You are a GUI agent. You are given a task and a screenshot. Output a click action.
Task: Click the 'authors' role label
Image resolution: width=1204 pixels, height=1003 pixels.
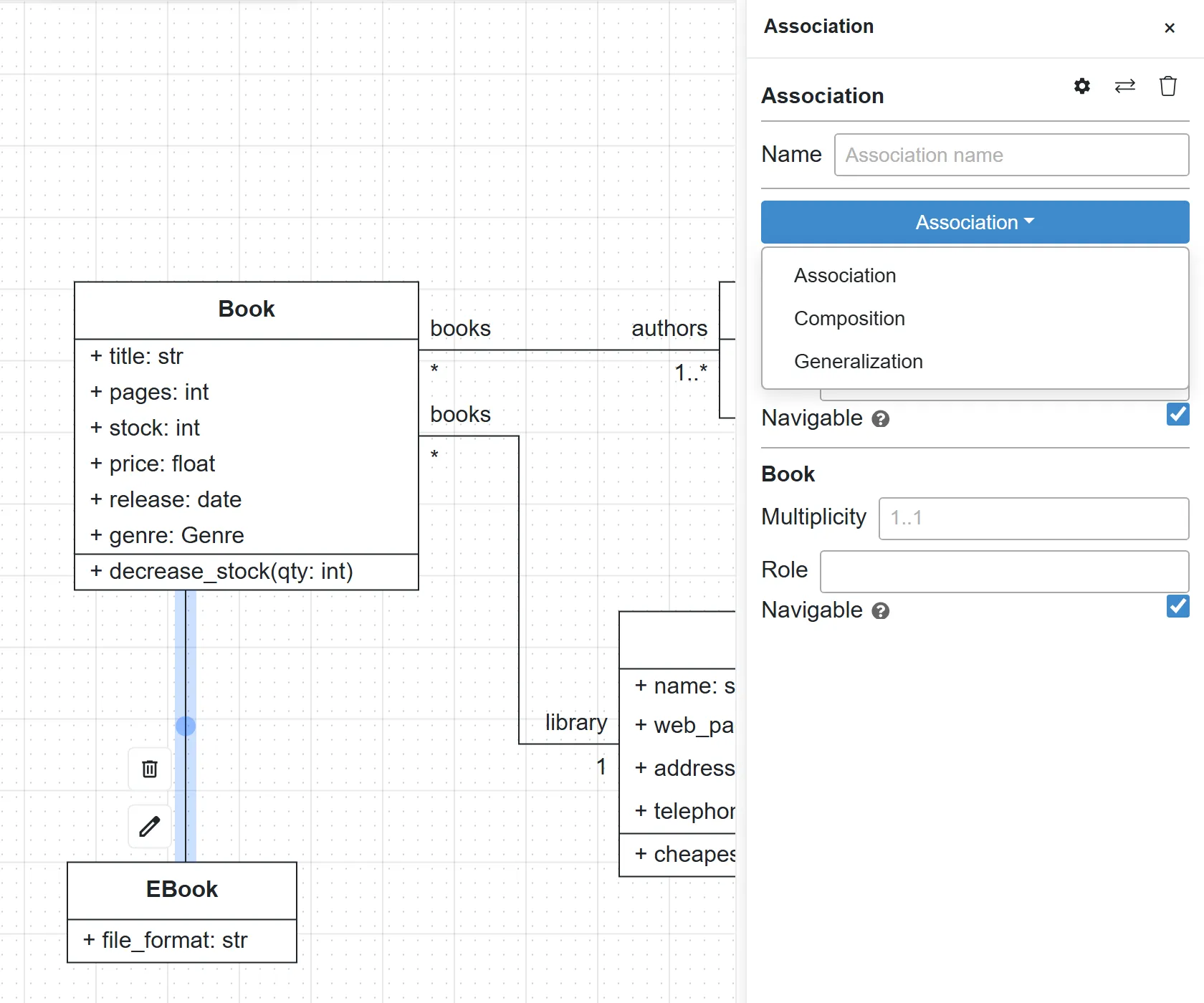pos(669,329)
